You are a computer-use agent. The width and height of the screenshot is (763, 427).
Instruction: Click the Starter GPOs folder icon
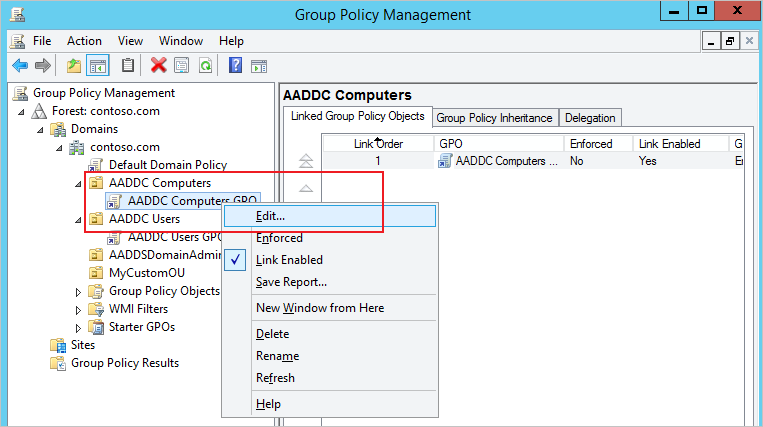(96, 327)
